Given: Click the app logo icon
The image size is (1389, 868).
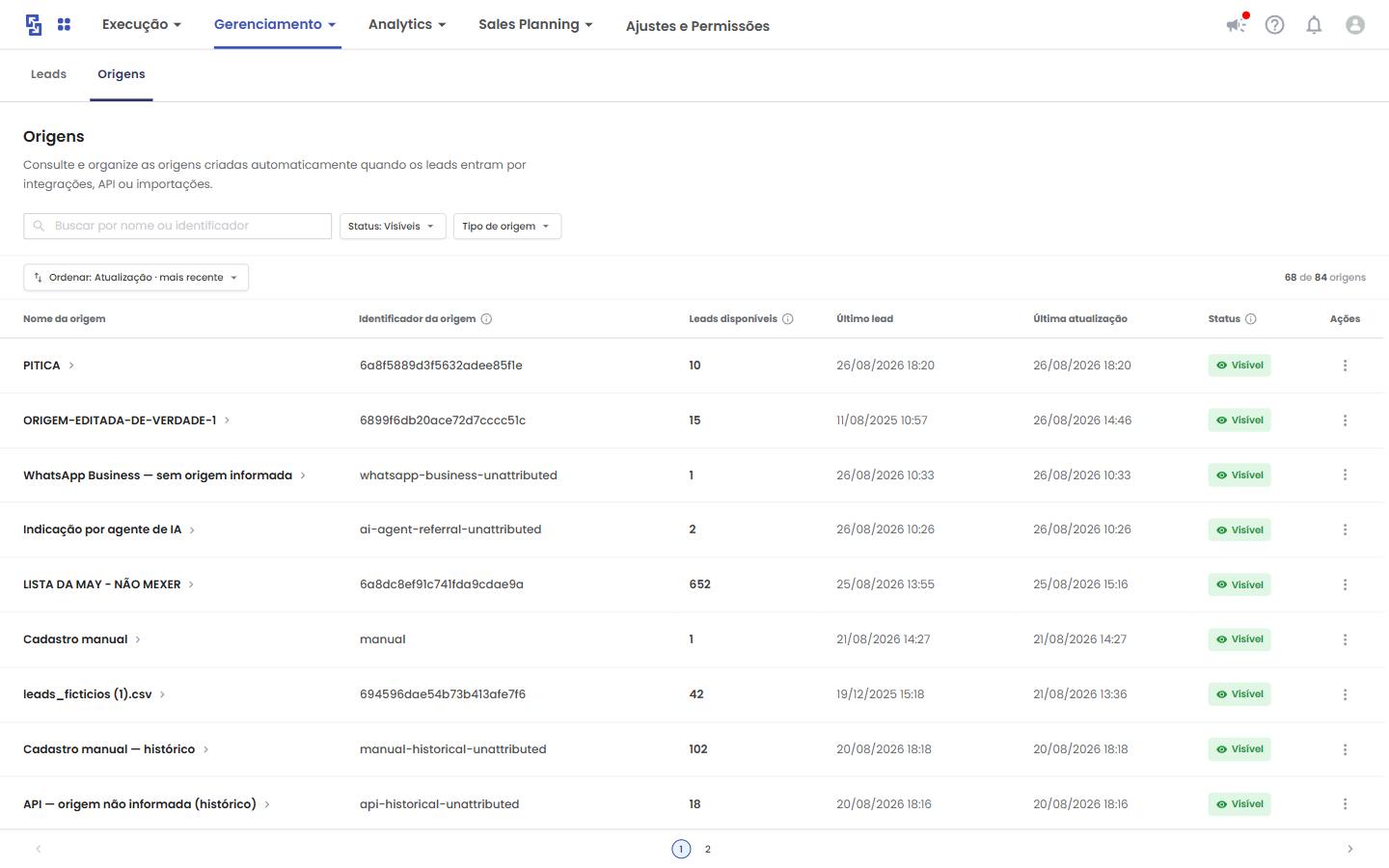Looking at the screenshot, I should pos(34,25).
